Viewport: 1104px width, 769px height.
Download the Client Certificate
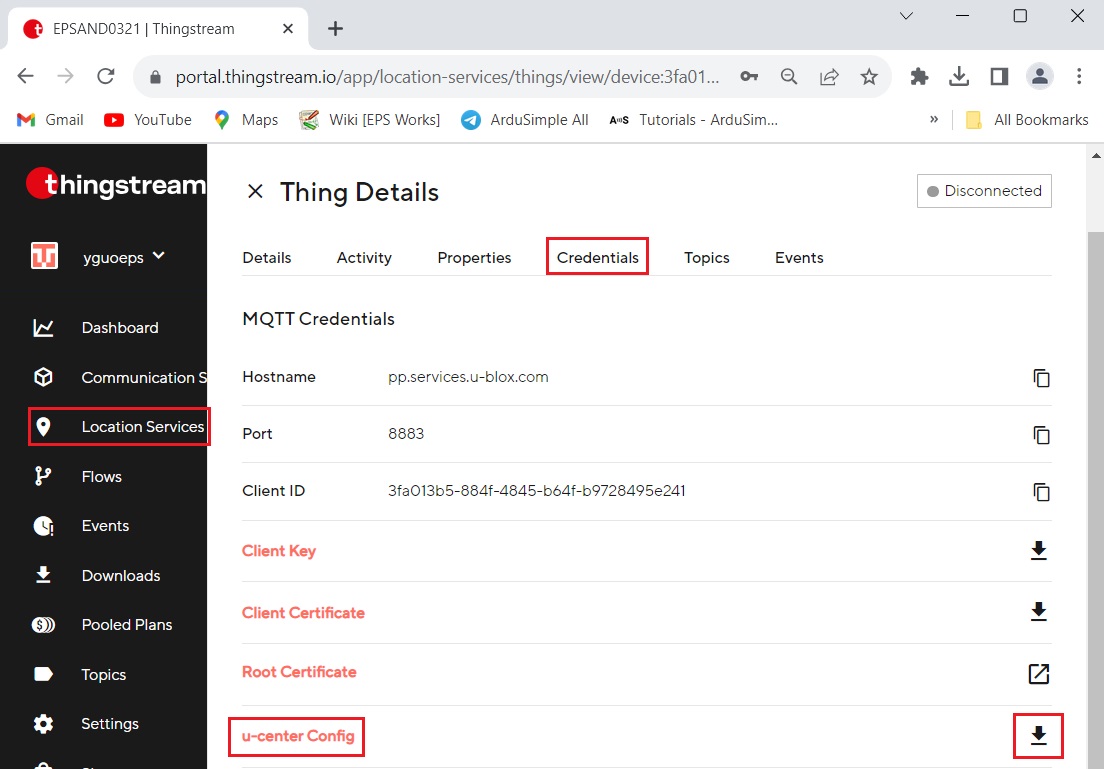click(x=1039, y=612)
